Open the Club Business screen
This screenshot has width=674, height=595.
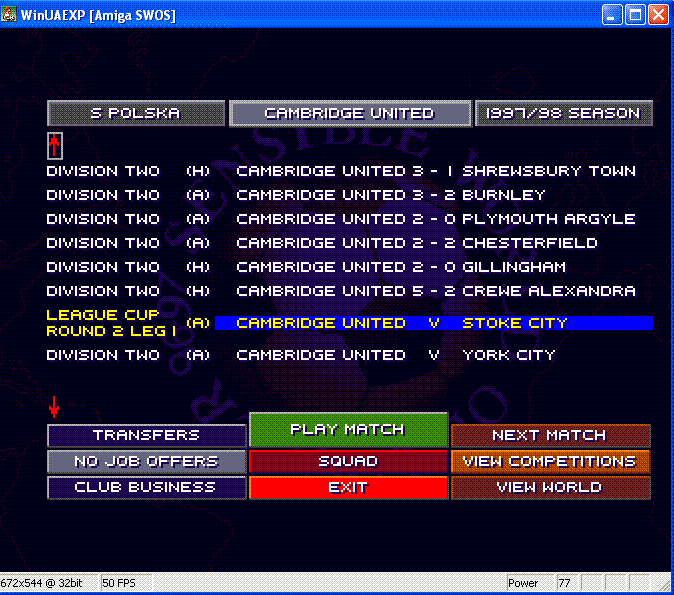pos(147,488)
